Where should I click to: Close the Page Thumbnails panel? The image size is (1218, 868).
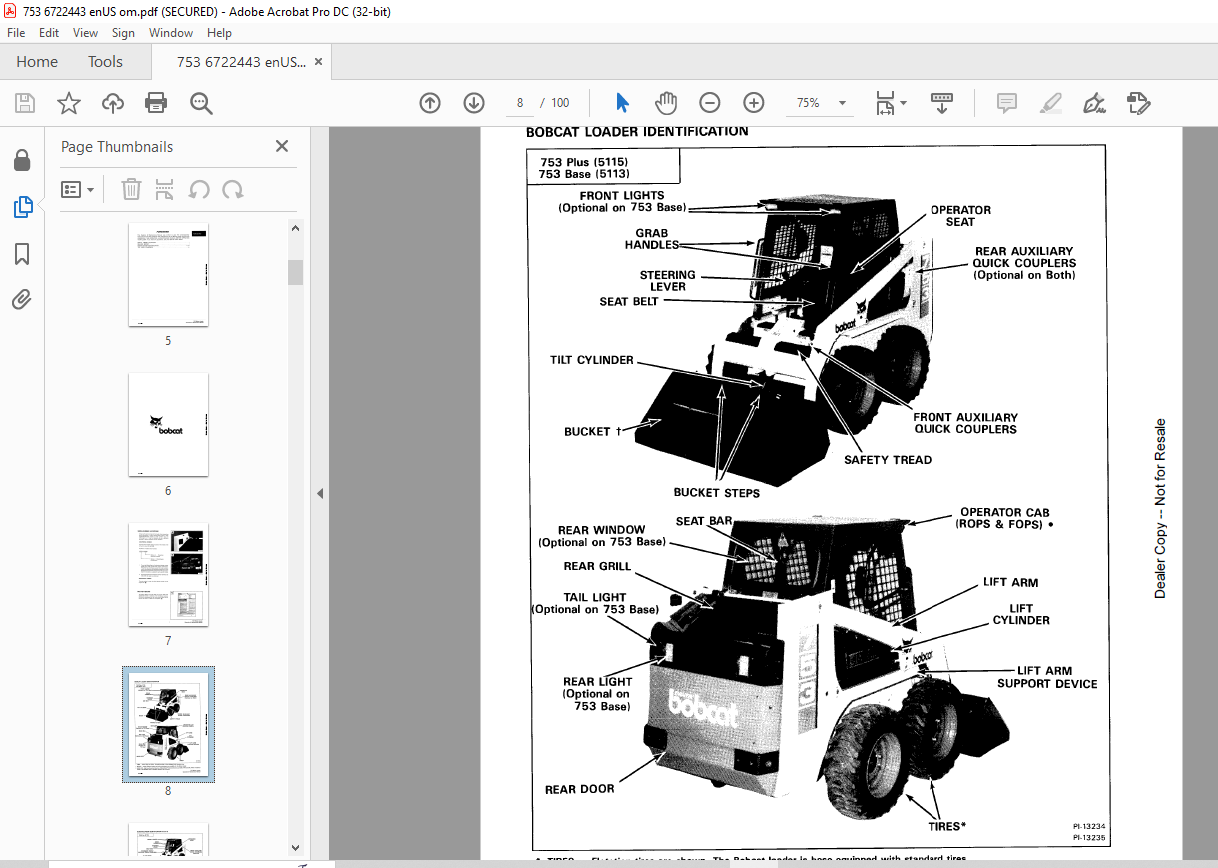[x=282, y=146]
